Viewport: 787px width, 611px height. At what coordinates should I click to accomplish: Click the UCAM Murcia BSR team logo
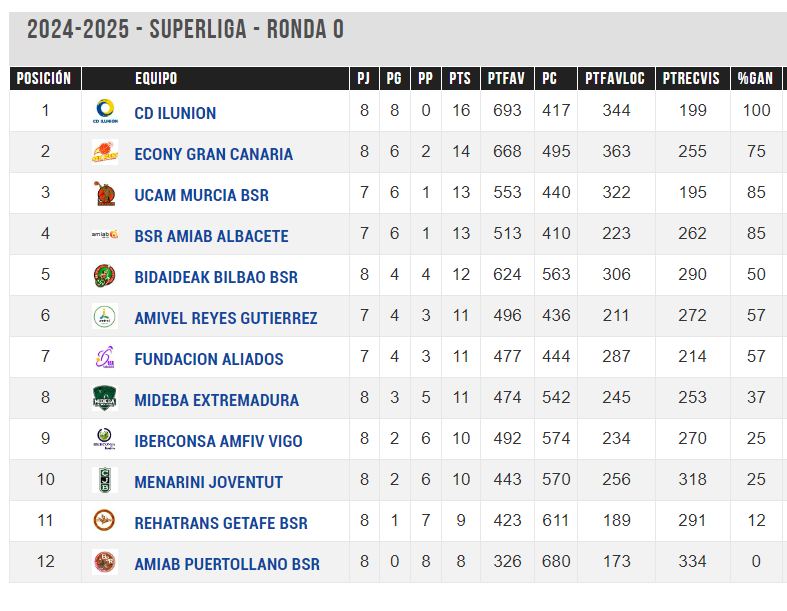pyautogui.click(x=105, y=193)
